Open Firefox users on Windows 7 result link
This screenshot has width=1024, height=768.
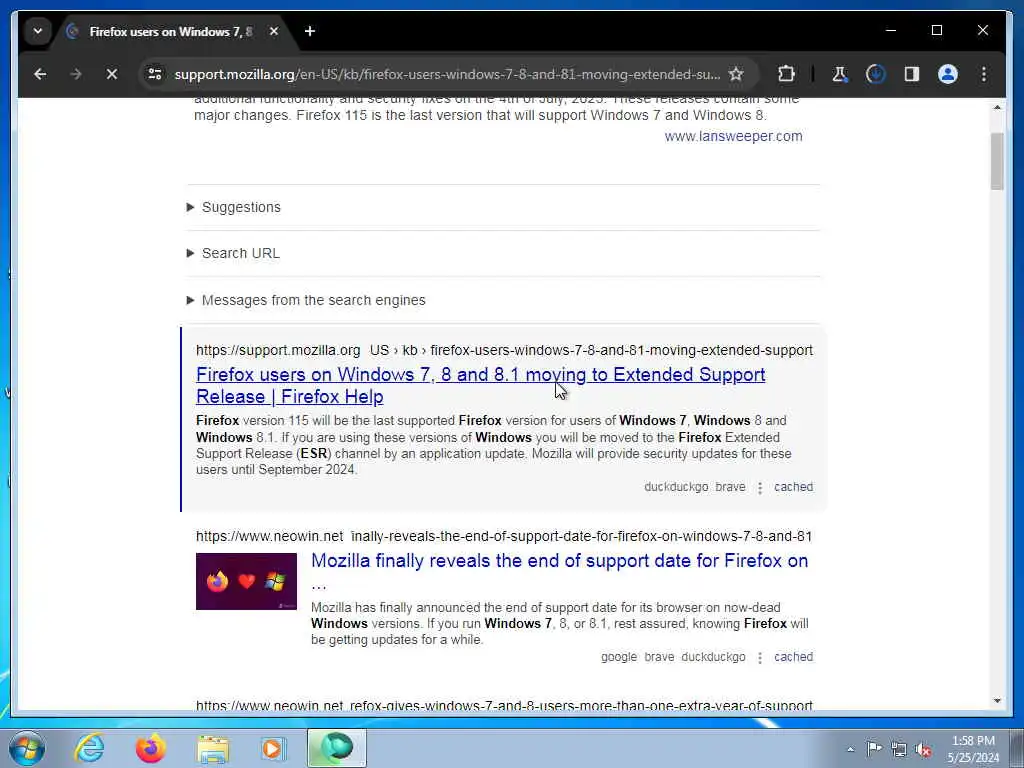pos(481,385)
